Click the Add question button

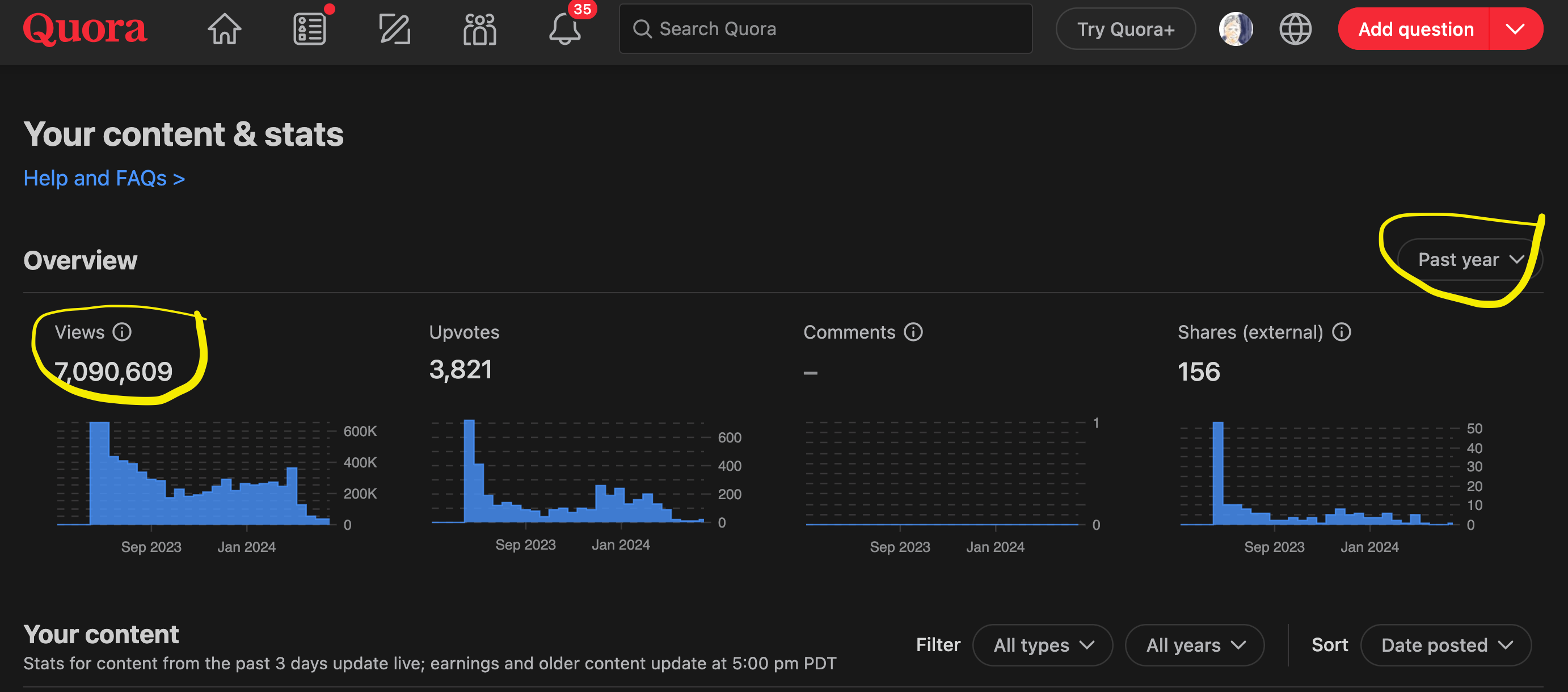(x=1415, y=28)
